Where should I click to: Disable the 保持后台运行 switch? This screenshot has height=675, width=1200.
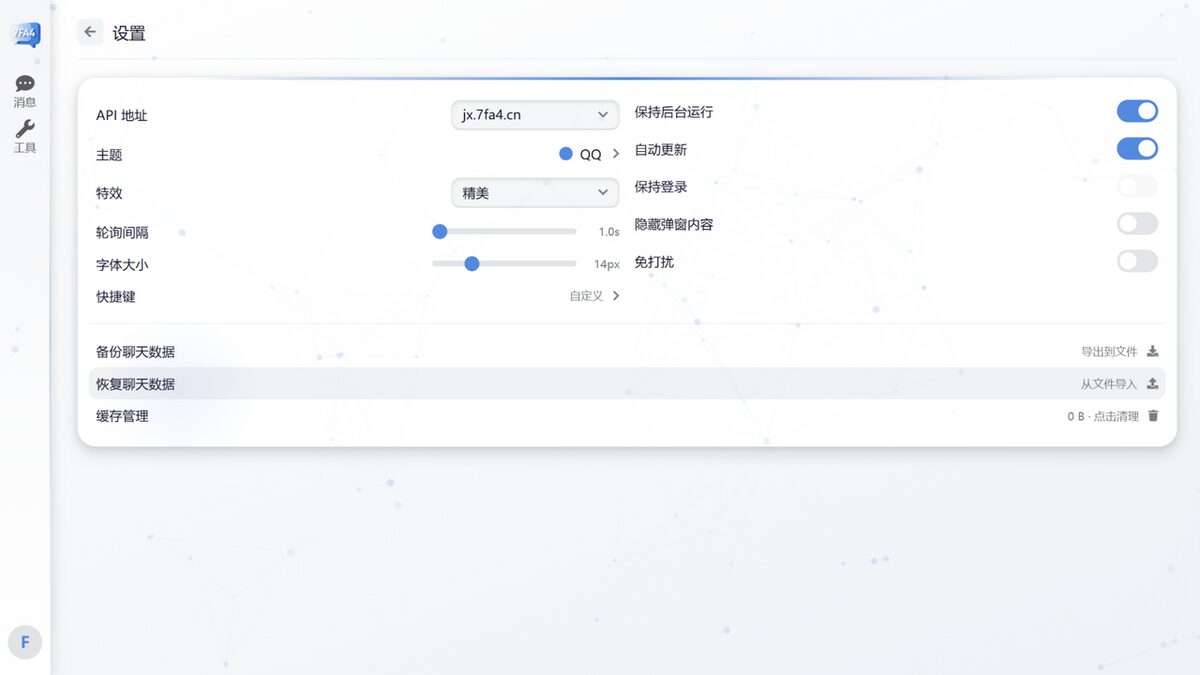point(1137,111)
